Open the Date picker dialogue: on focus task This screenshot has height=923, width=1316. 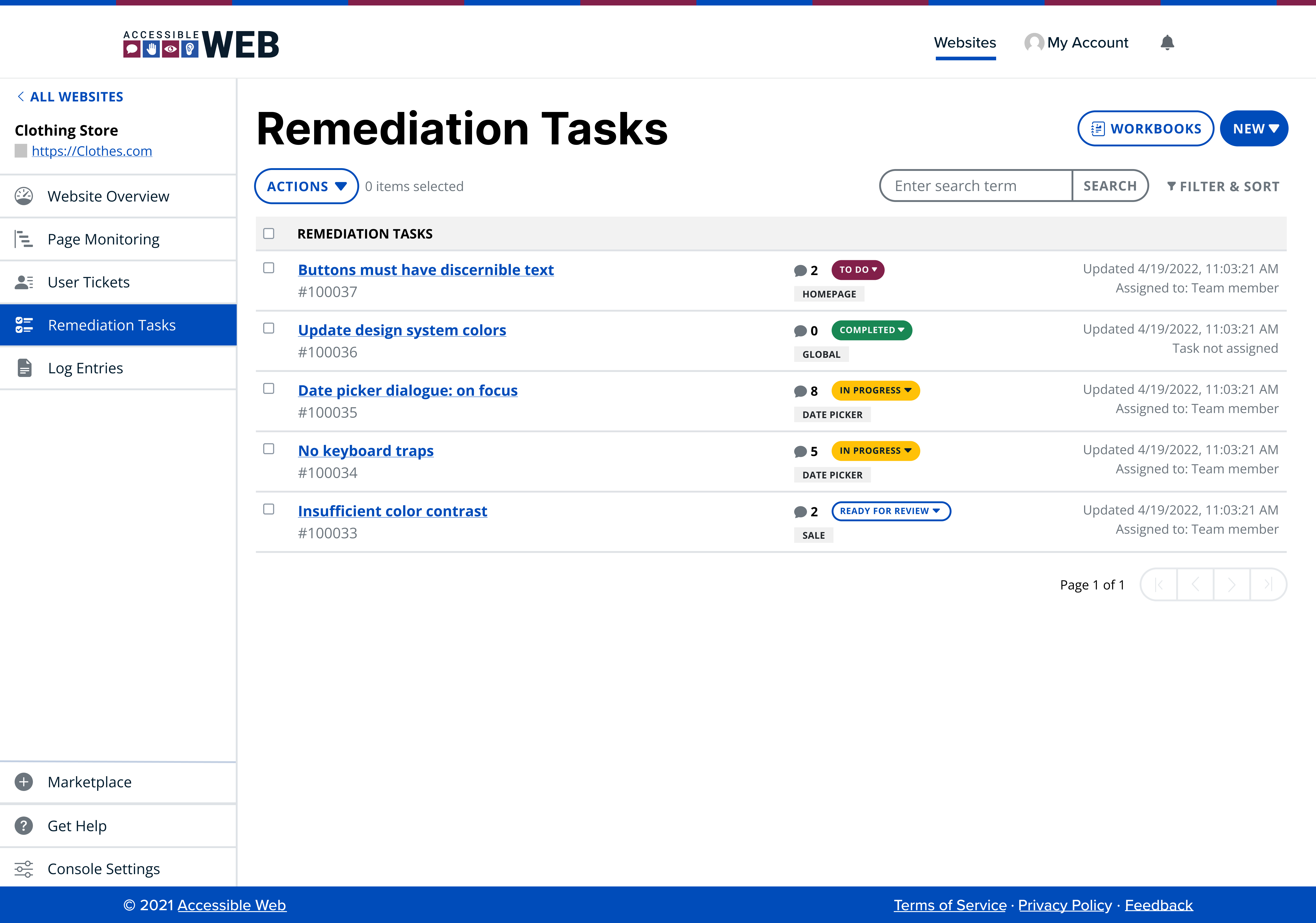click(408, 390)
